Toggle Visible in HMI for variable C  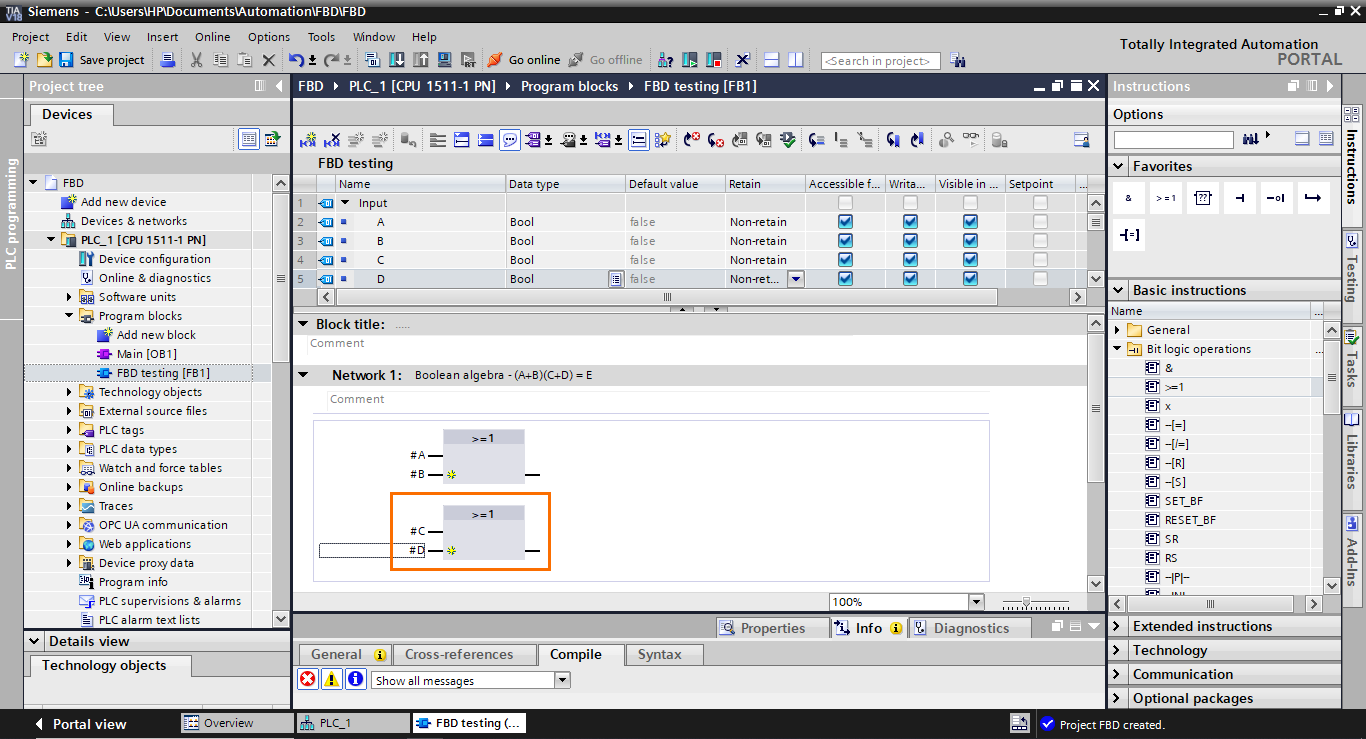click(970, 259)
